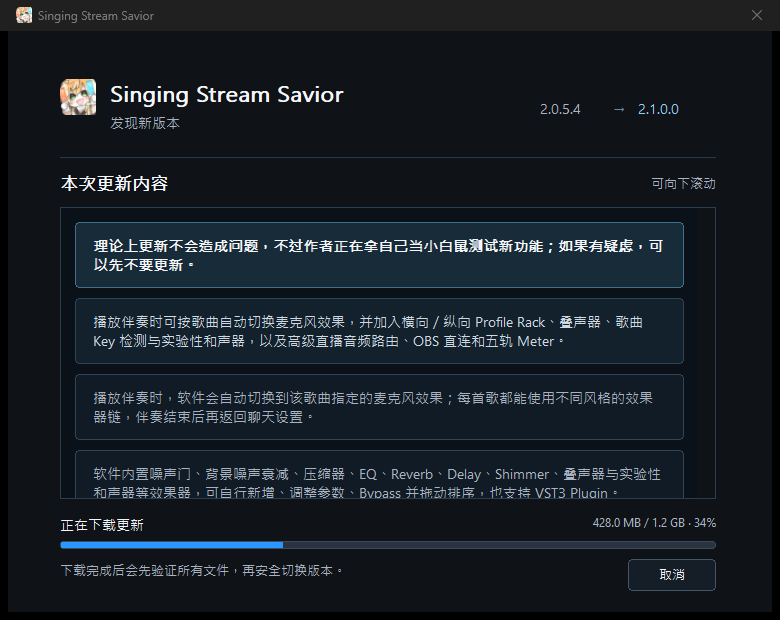Select the current version number 2.0.5.4
Viewport: 780px width, 620px height.
[x=560, y=109]
